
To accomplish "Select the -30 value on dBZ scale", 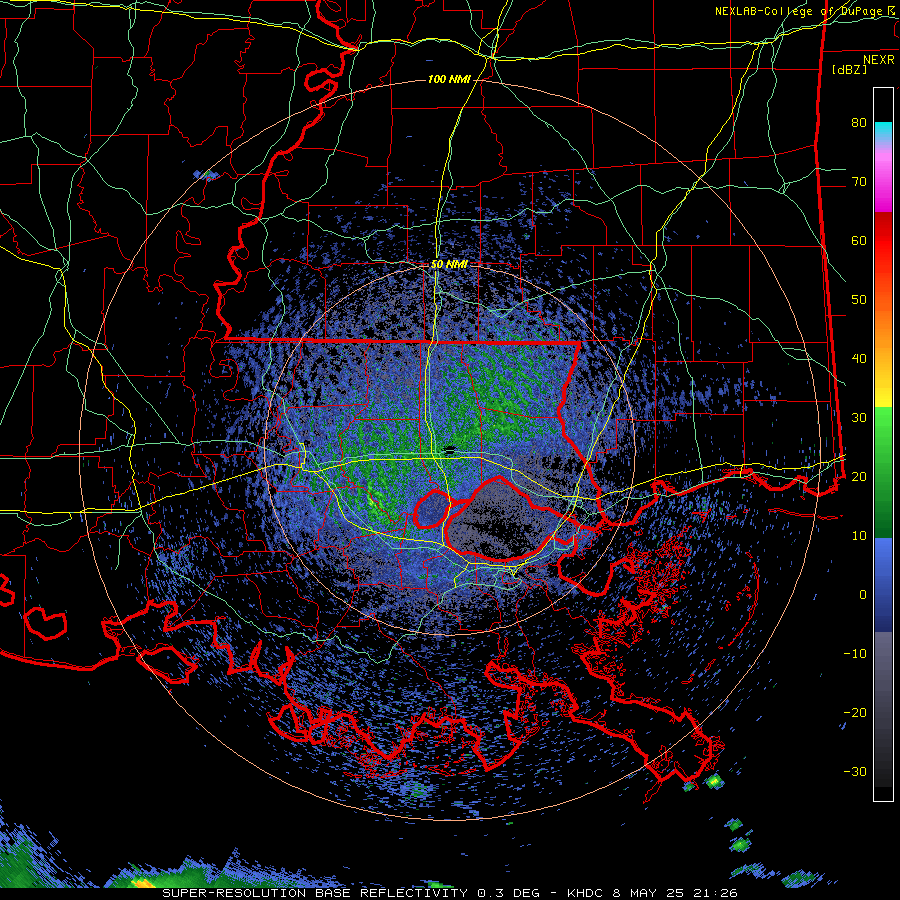I will (x=855, y=771).
